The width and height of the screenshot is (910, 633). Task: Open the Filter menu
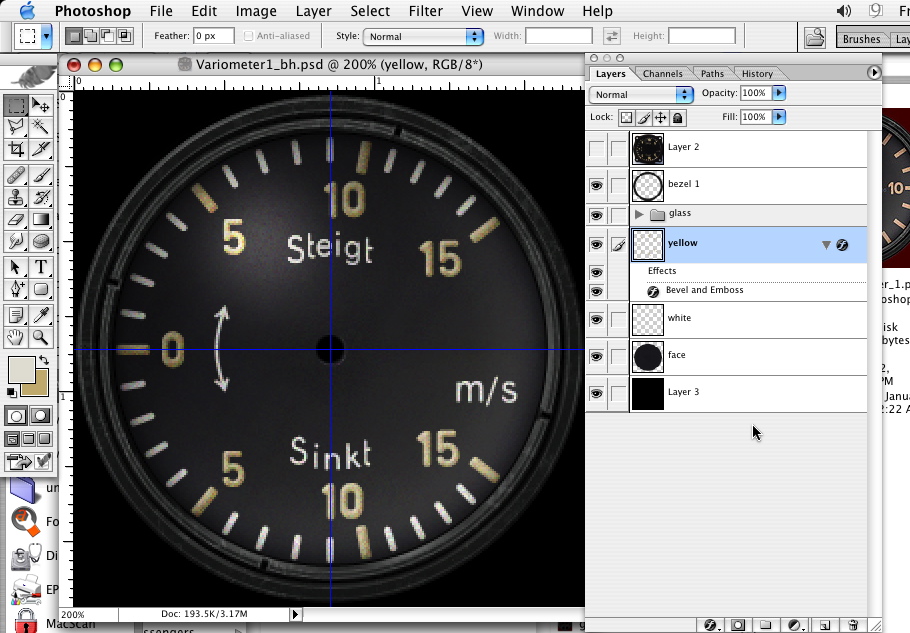pyautogui.click(x=425, y=11)
